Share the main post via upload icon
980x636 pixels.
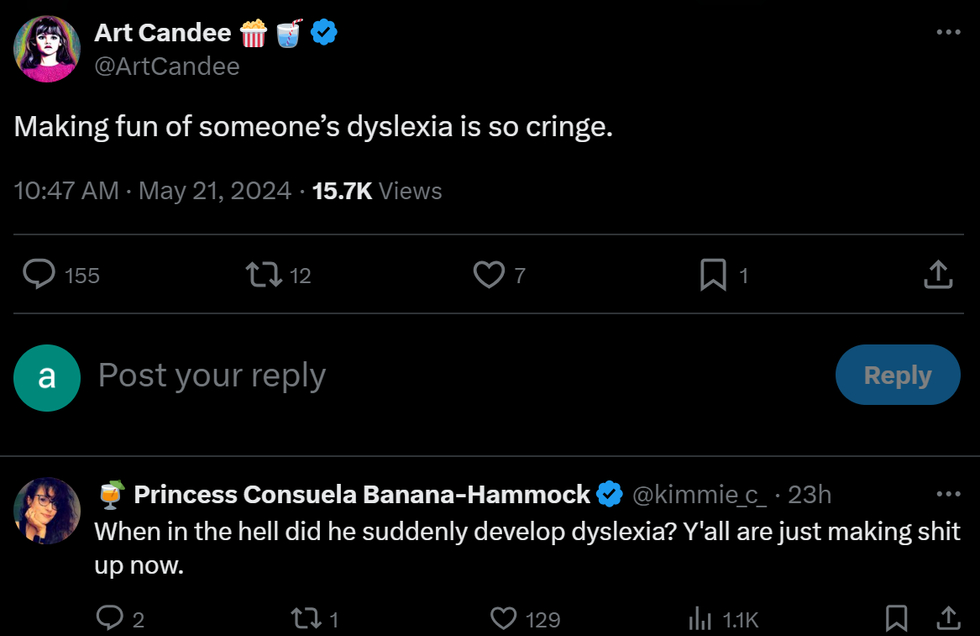point(937,274)
